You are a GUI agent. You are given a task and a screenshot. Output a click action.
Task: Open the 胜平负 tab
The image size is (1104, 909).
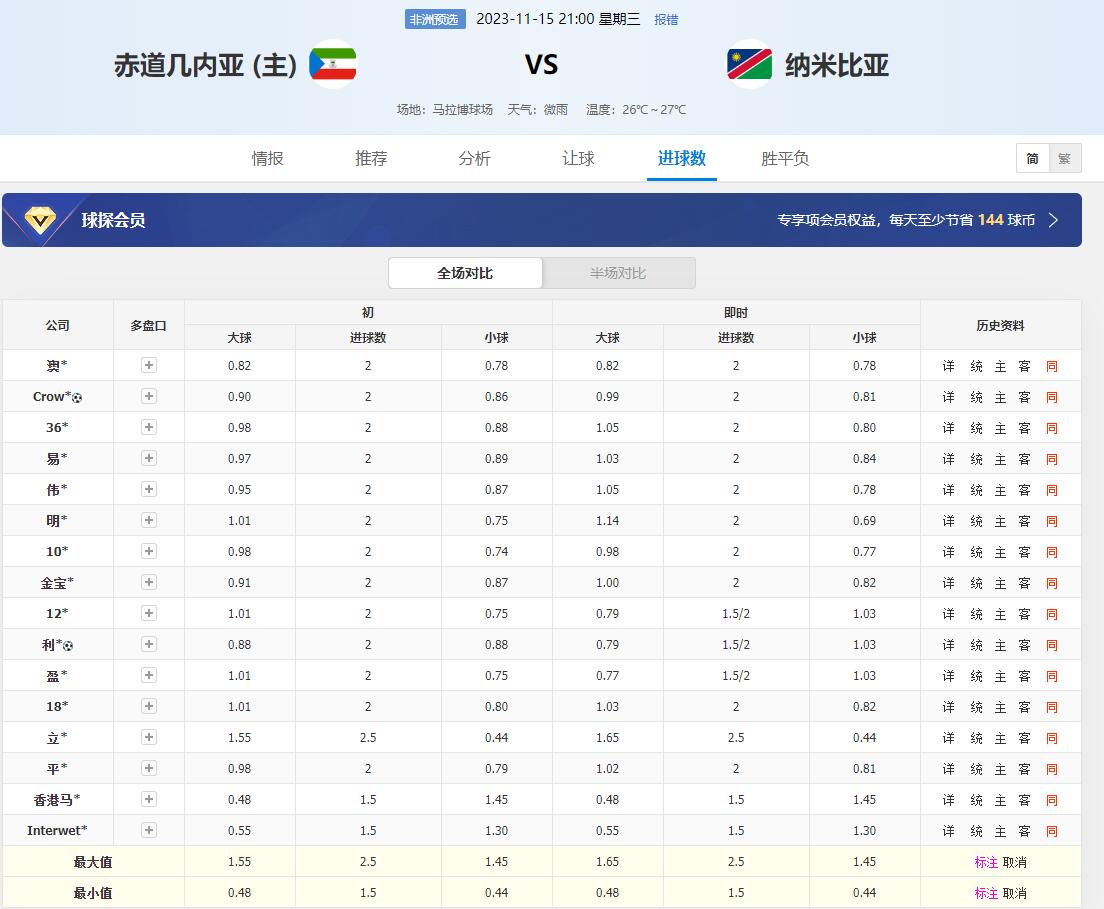[x=785, y=158]
